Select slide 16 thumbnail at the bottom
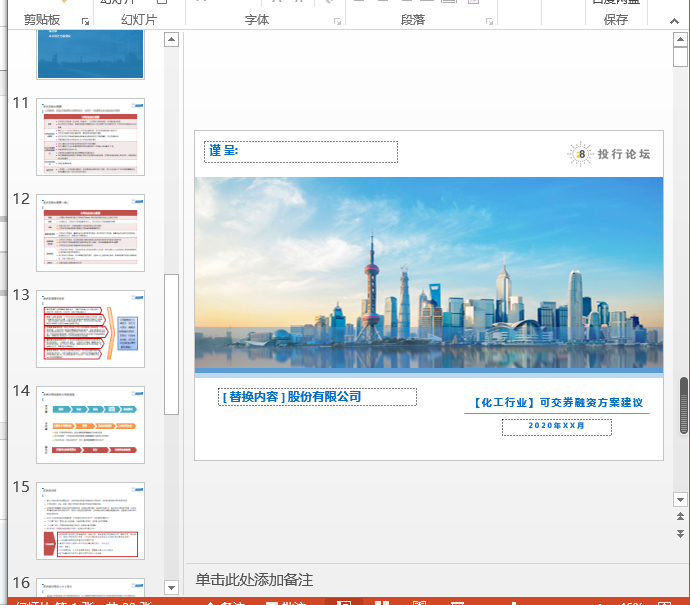 (90, 587)
